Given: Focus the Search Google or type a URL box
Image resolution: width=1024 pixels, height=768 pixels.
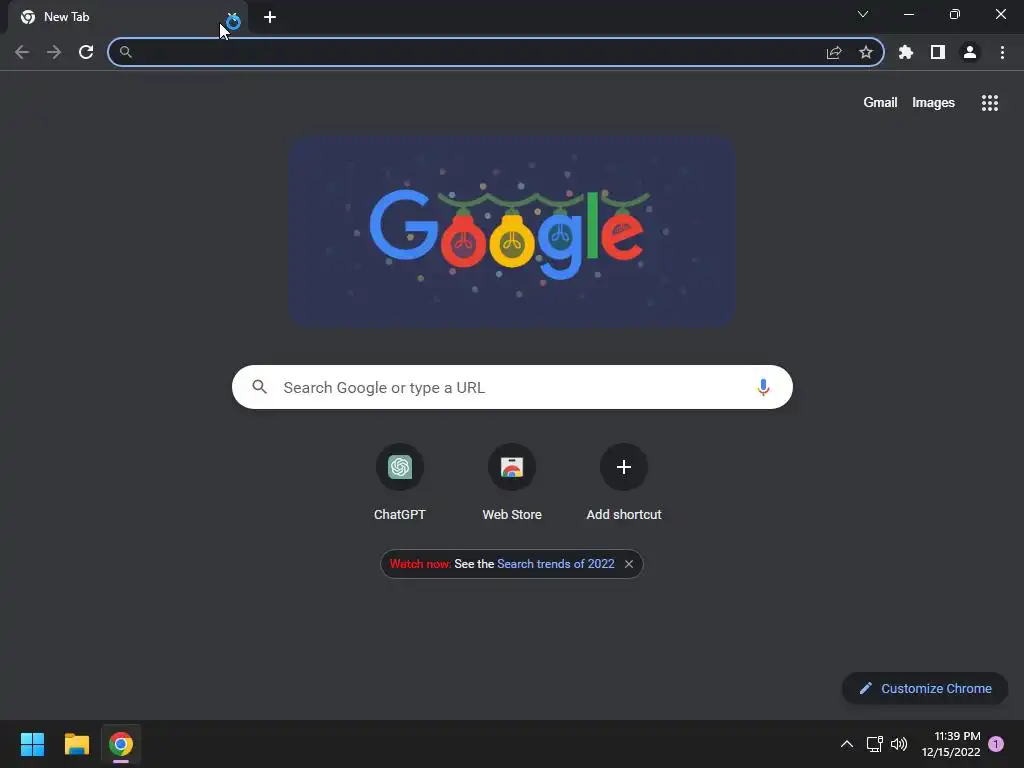Looking at the screenshot, I should coord(512,387).
